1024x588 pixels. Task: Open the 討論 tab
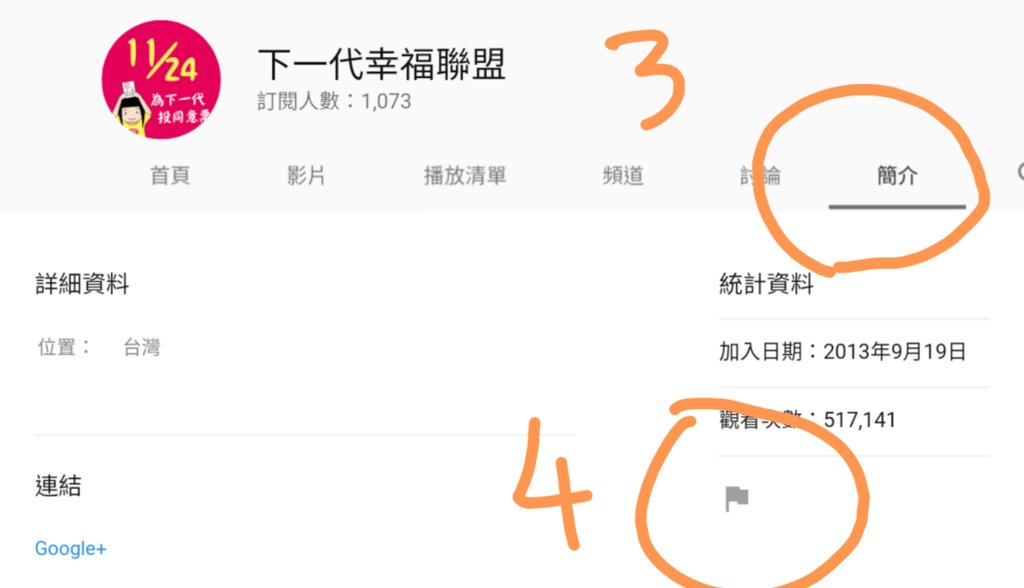[x=760, y=176]
